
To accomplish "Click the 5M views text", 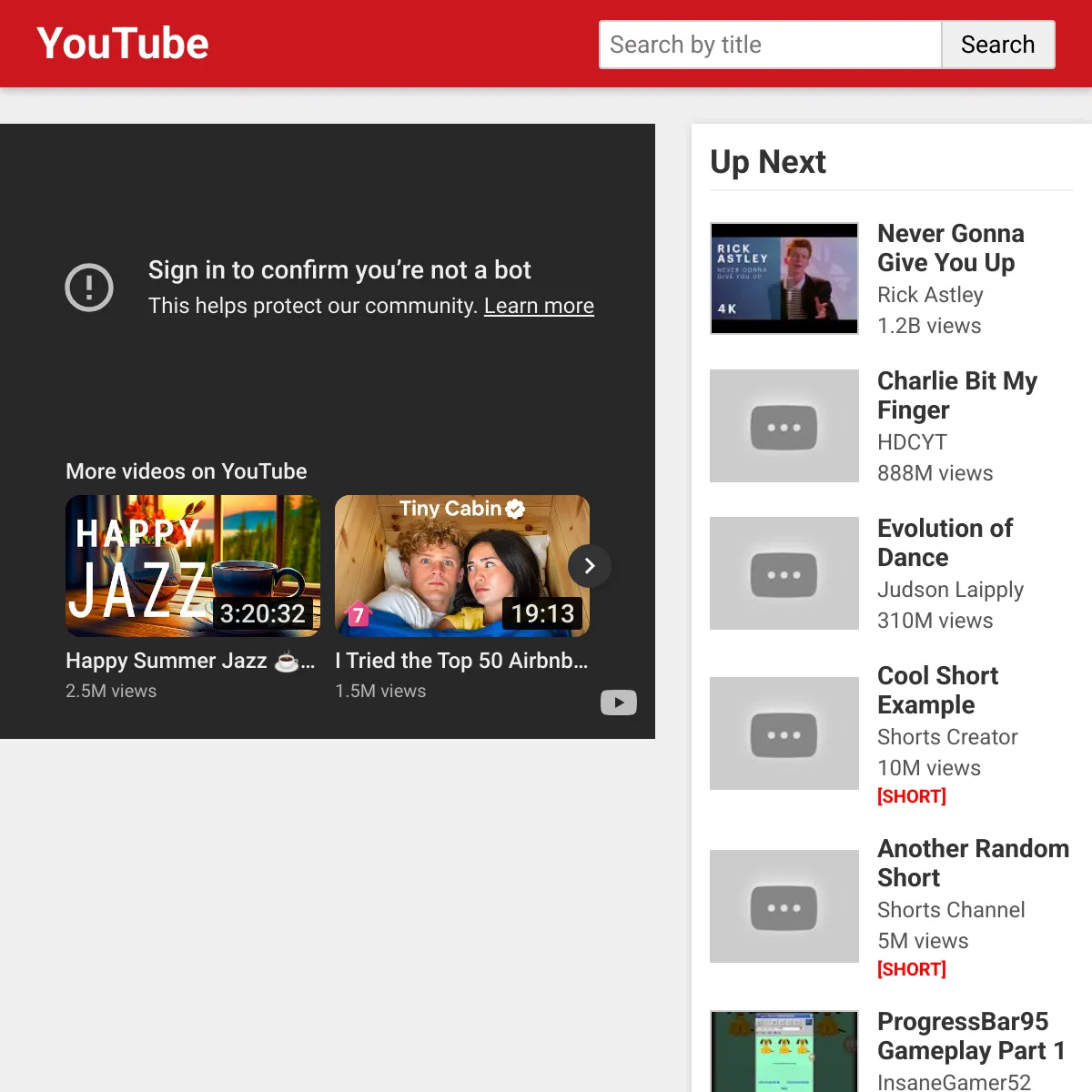I will [x=923, y=941].
